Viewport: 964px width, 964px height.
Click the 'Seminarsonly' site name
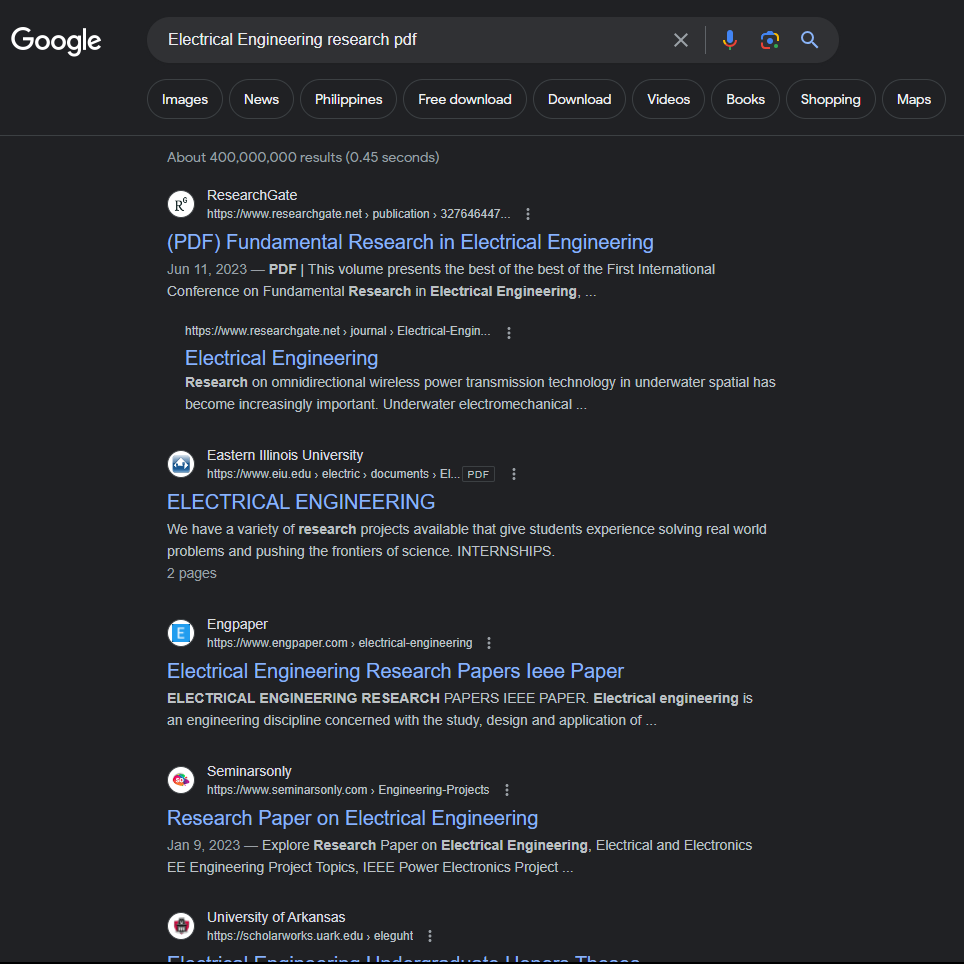[x=249, y=771]
